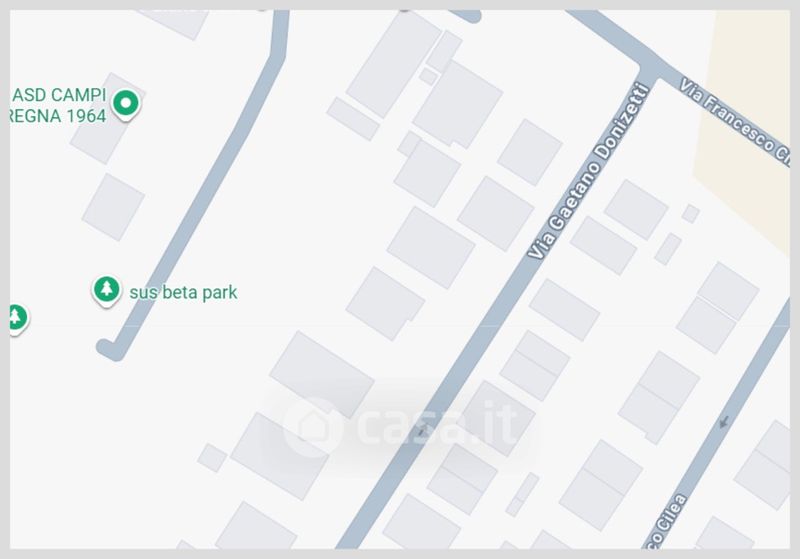800x559 pixels.
Task: Click the small square building at bottom left
Action: tap(212, 458)
